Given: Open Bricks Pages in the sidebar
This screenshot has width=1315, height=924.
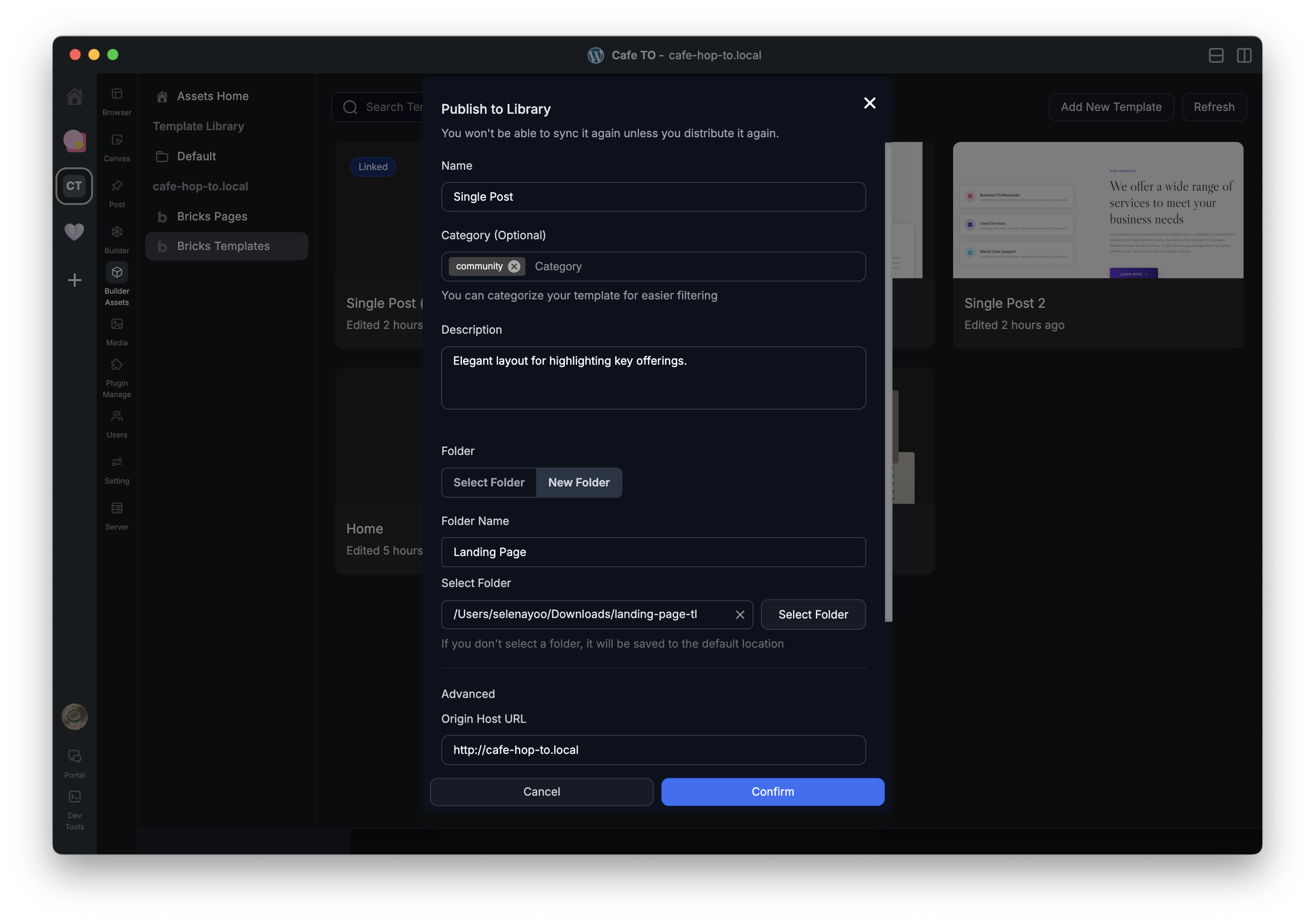Looking at the screenshot, I should [x=212, y=217].
